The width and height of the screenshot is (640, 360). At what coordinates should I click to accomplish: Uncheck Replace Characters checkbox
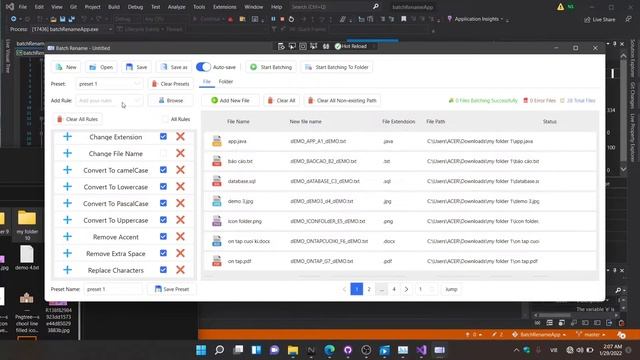[x=163, y=270]
